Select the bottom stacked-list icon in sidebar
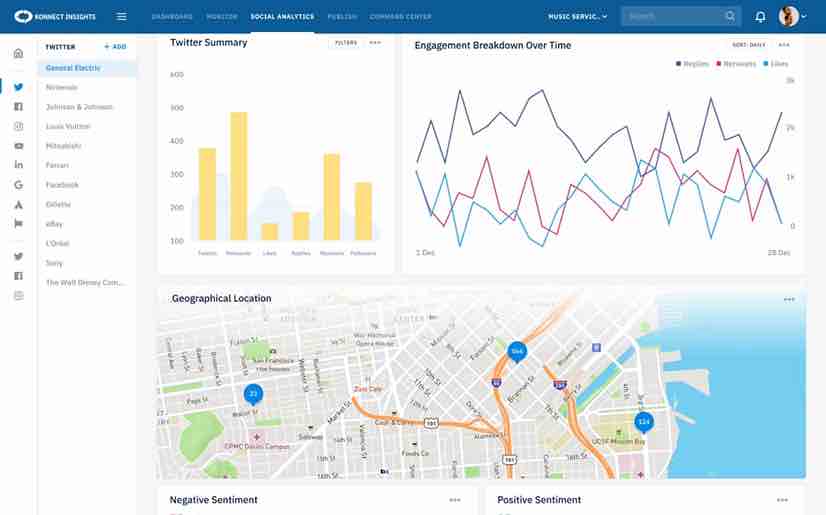Viewport: 826px width, 515px height. point(18,296)
